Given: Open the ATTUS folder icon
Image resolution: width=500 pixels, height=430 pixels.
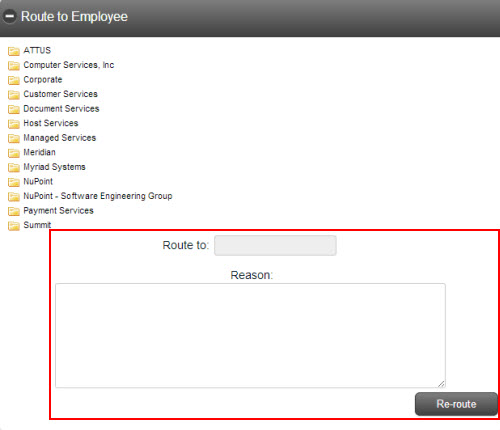Looking at the screenshot, I should pyautogui.click(x=14, y=51).
